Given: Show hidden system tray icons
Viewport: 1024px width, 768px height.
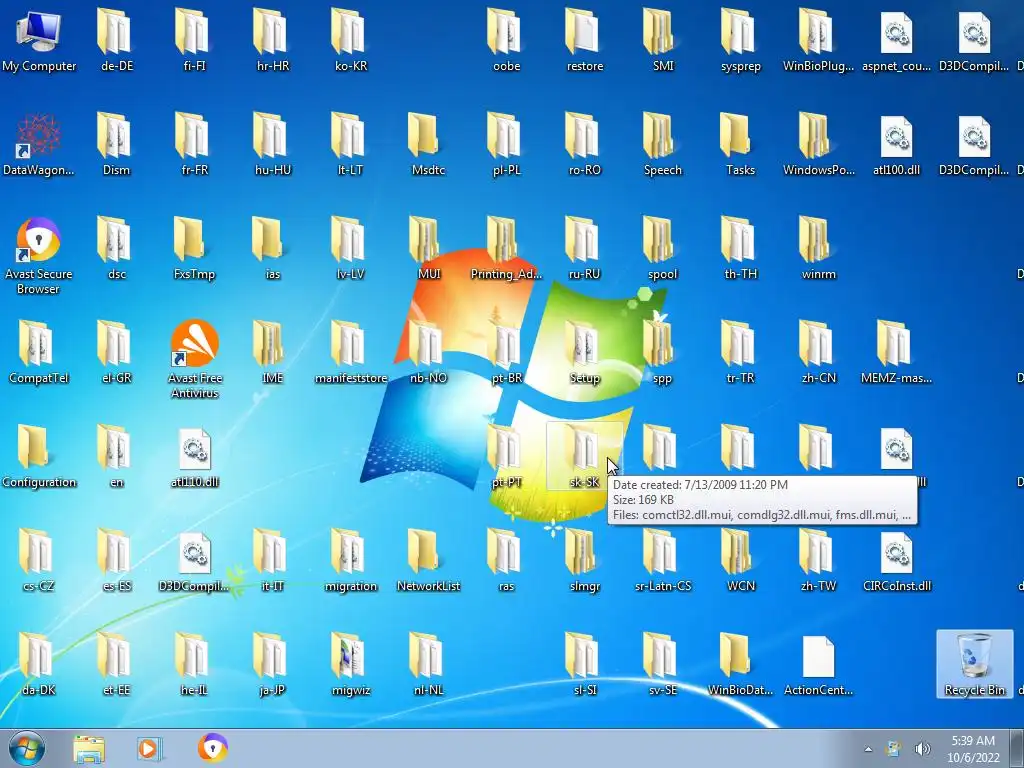Looking at the screenshot, I should [x=868, y=749].
